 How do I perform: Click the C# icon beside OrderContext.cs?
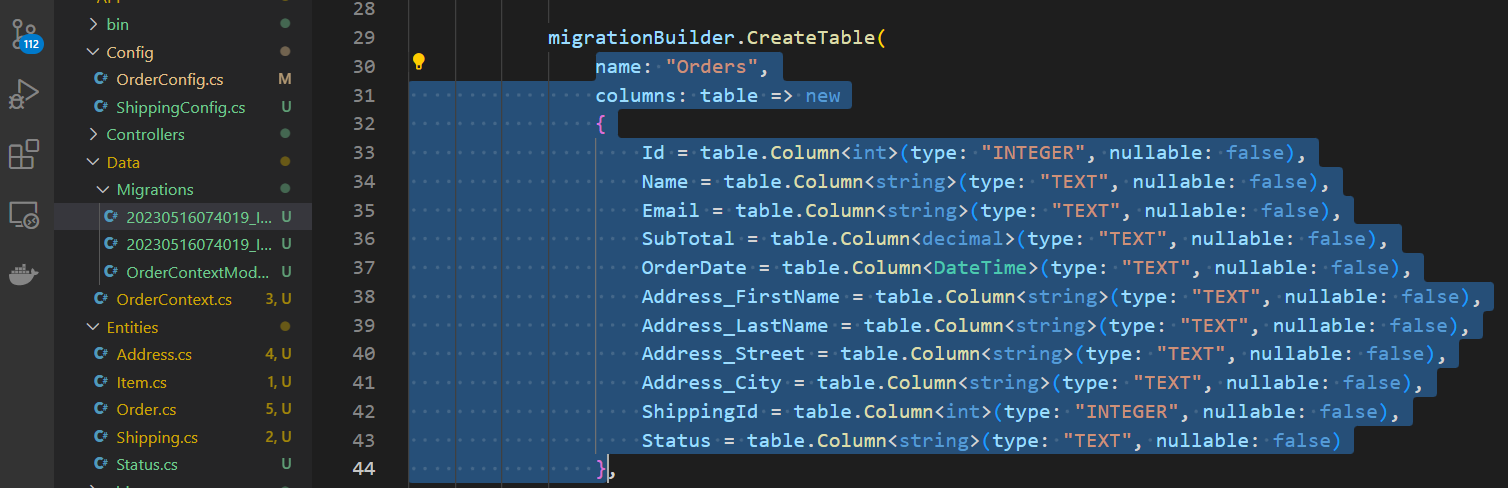(x=101, y=299)
